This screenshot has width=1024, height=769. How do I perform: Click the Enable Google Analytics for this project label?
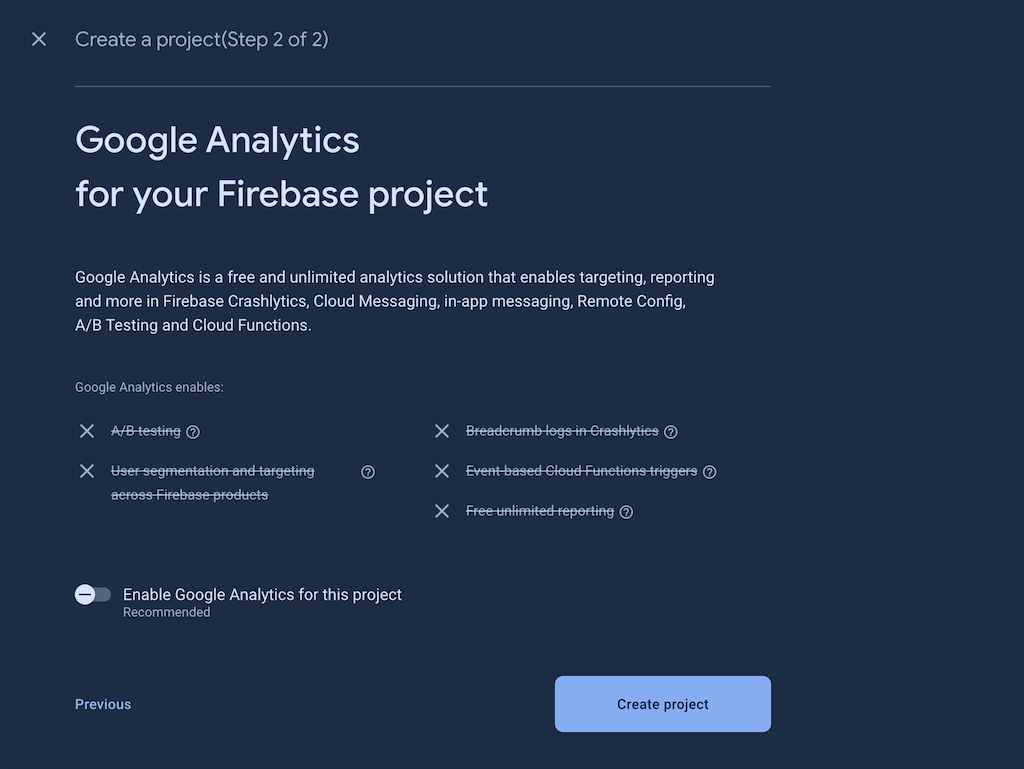(x=262, y=594)
